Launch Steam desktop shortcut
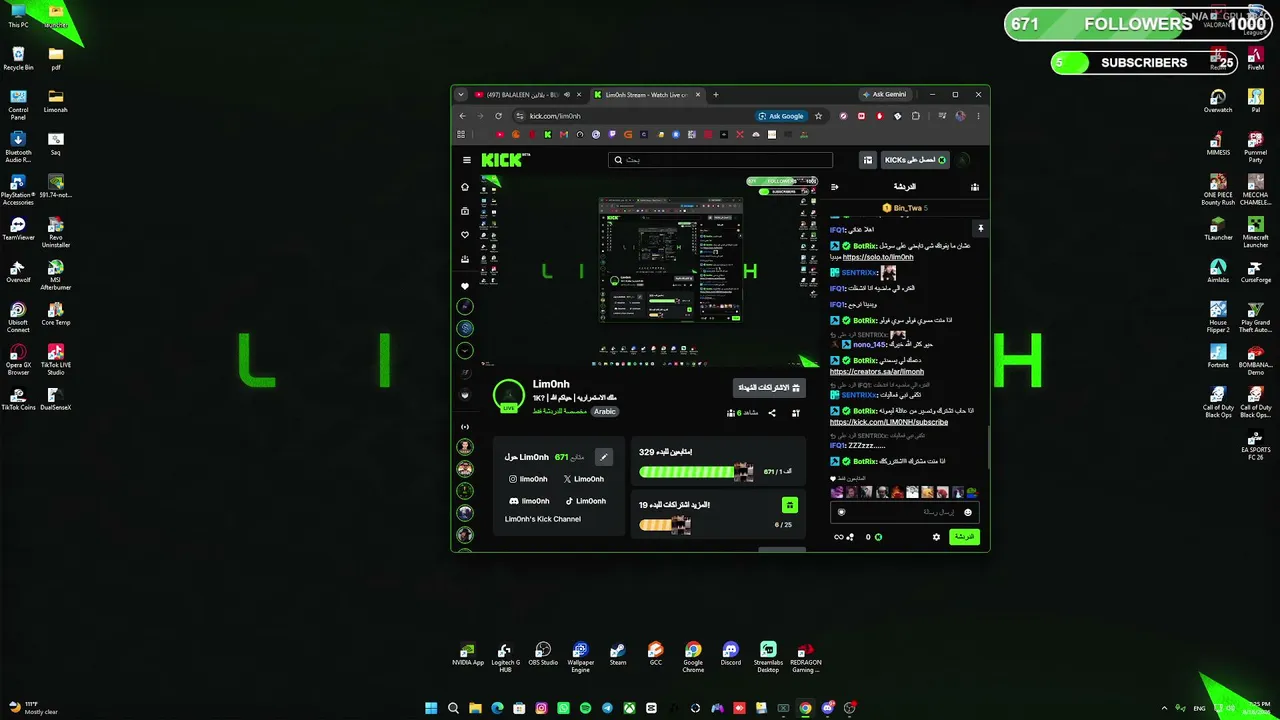This screenshot has height=720, width=1280. tap(618, 656)
